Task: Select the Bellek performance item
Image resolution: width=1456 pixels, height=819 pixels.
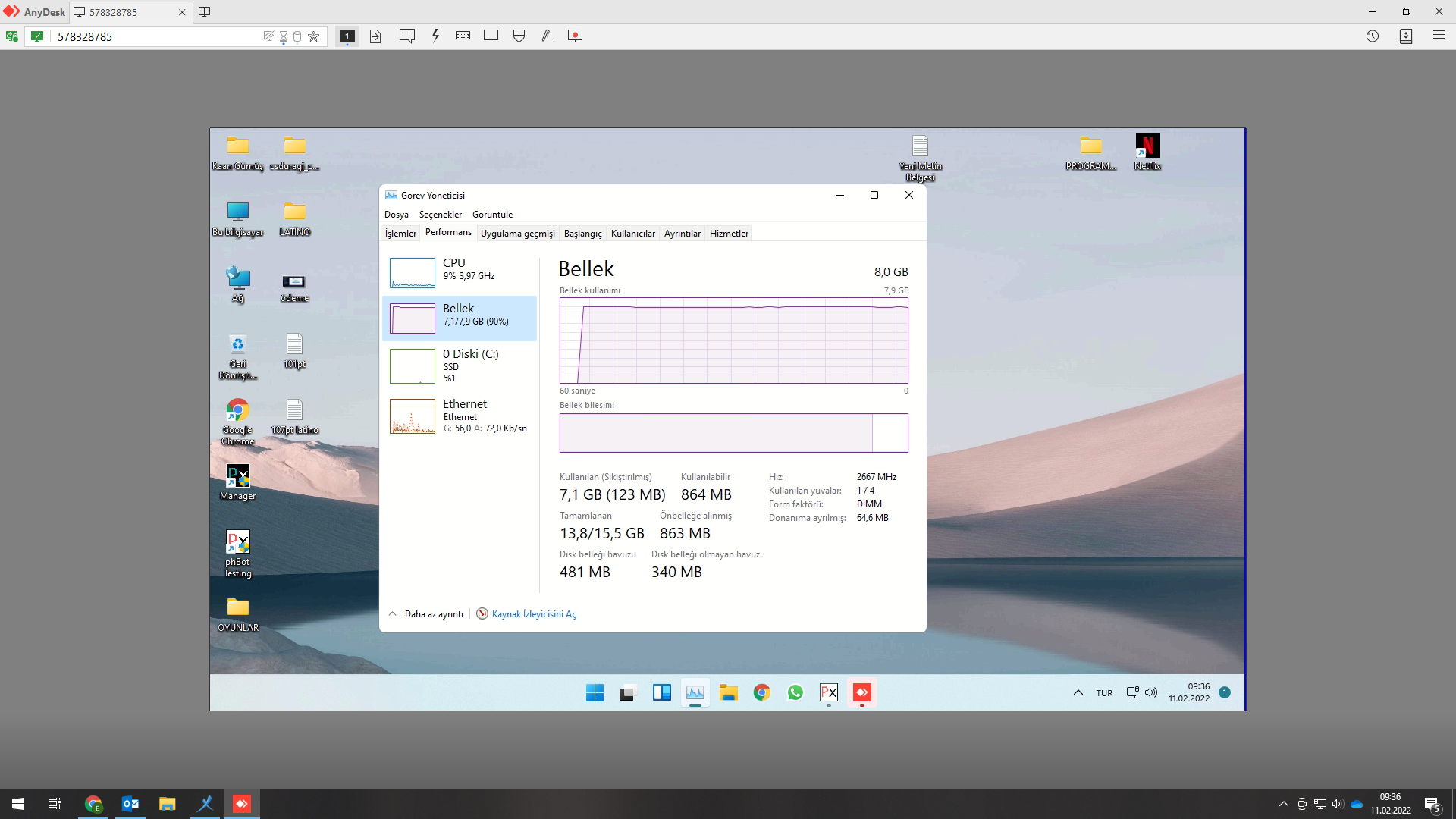Action: coord(460,318)
